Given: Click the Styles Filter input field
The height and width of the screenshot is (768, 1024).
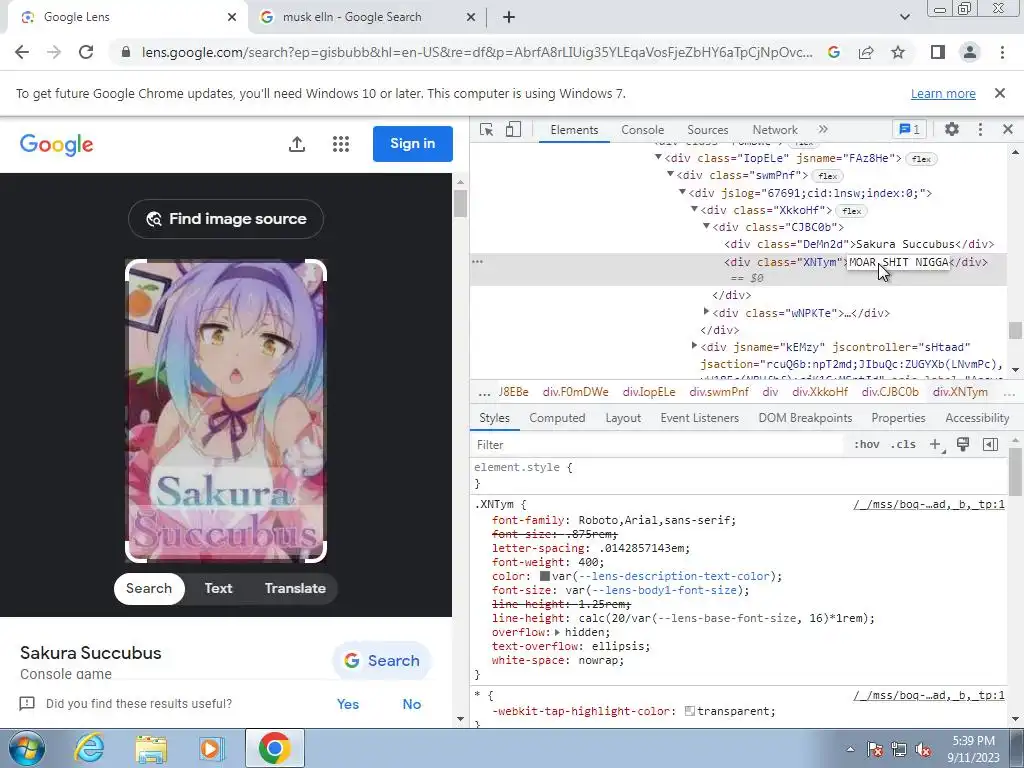Looking at the screenshot, I should click(x=658, y=445).
